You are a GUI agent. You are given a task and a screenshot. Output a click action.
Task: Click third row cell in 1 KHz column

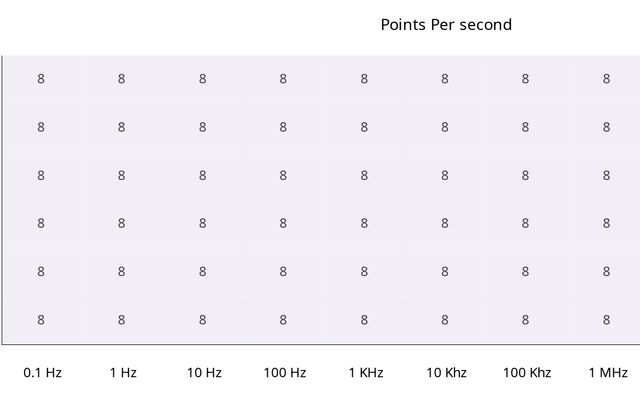click(364, 175)
